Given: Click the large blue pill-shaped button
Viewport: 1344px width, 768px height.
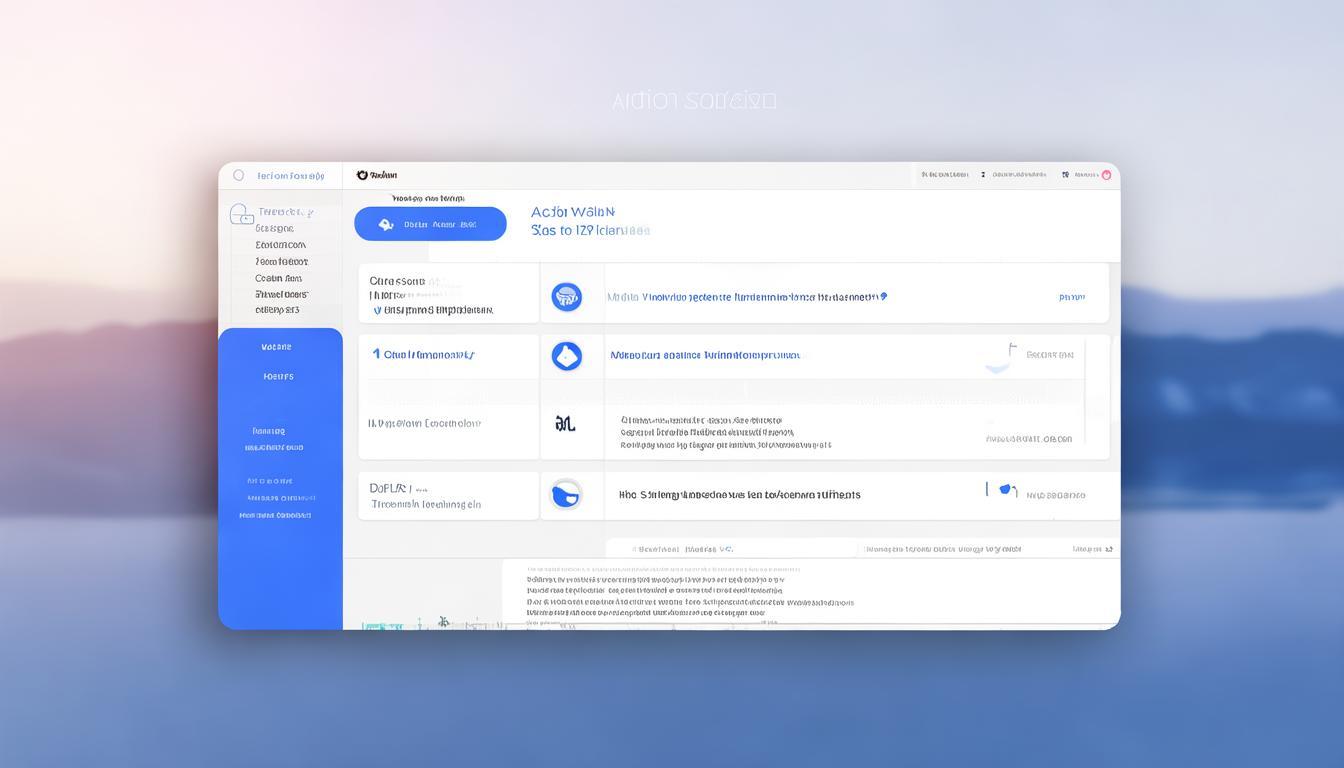Looking at the screenshot, I should pyautogui.click(x=430, y=224).
